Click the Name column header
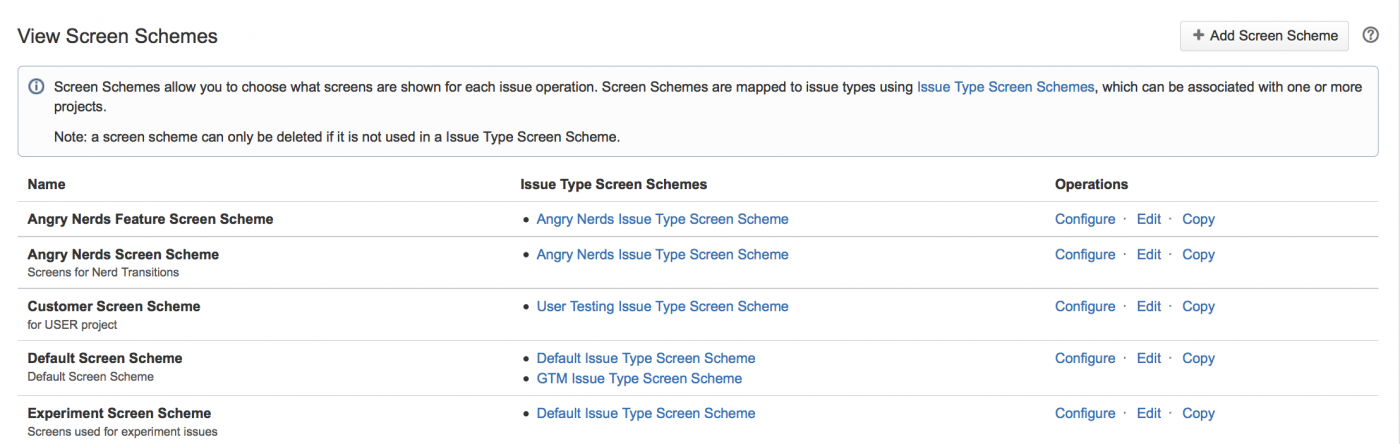This screenshot has width=1400, height=444. tap(46, 184)
